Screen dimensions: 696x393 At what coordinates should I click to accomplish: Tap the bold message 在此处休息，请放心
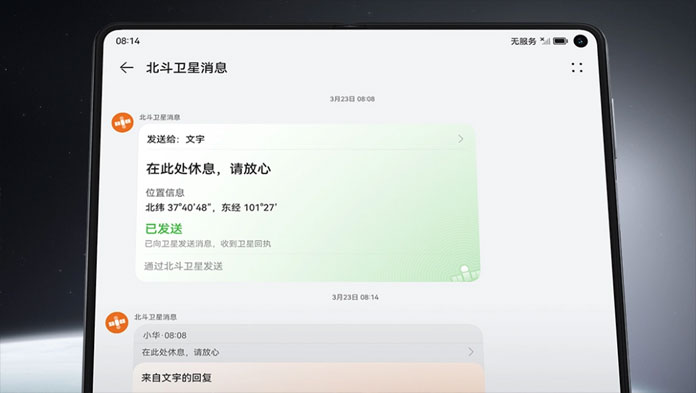208,169
